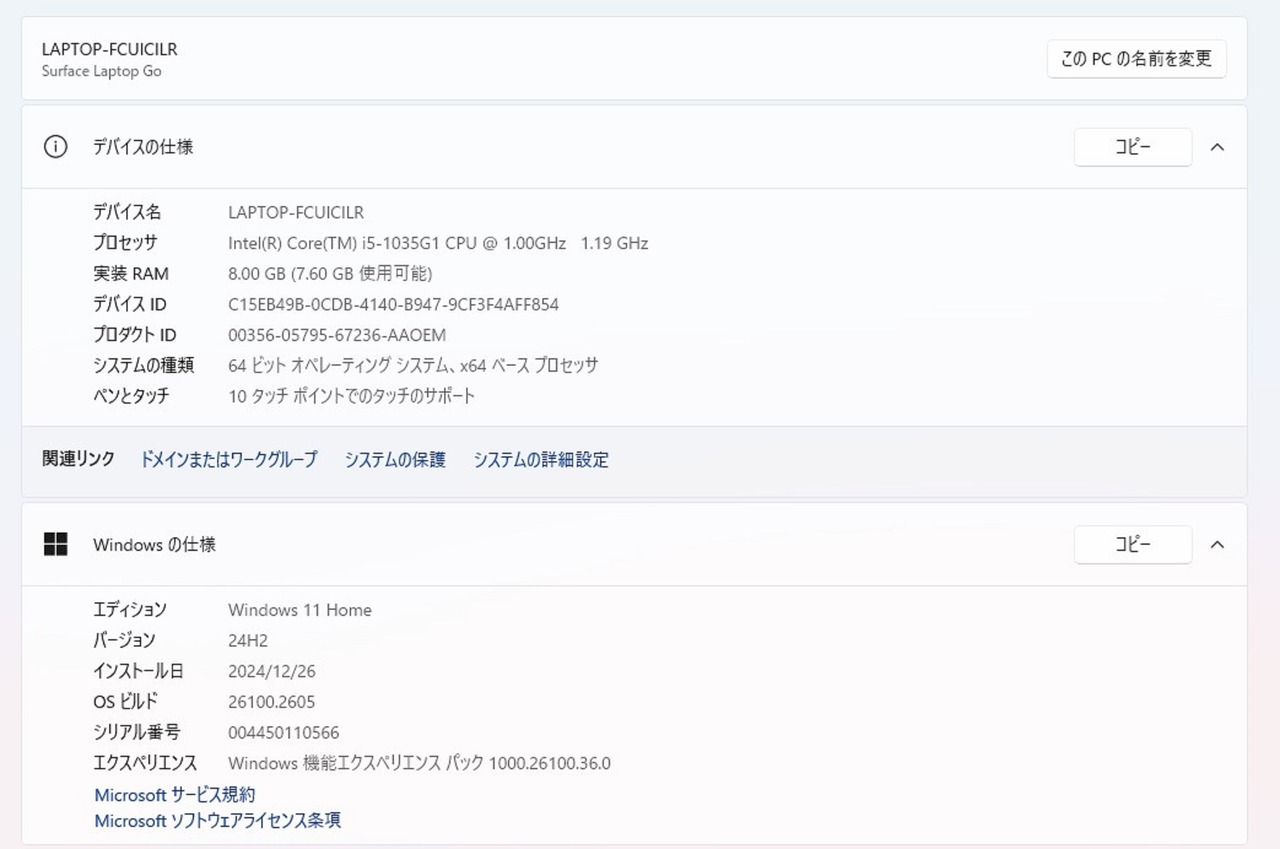Click the インストール日 label

(x=138, y=671)
